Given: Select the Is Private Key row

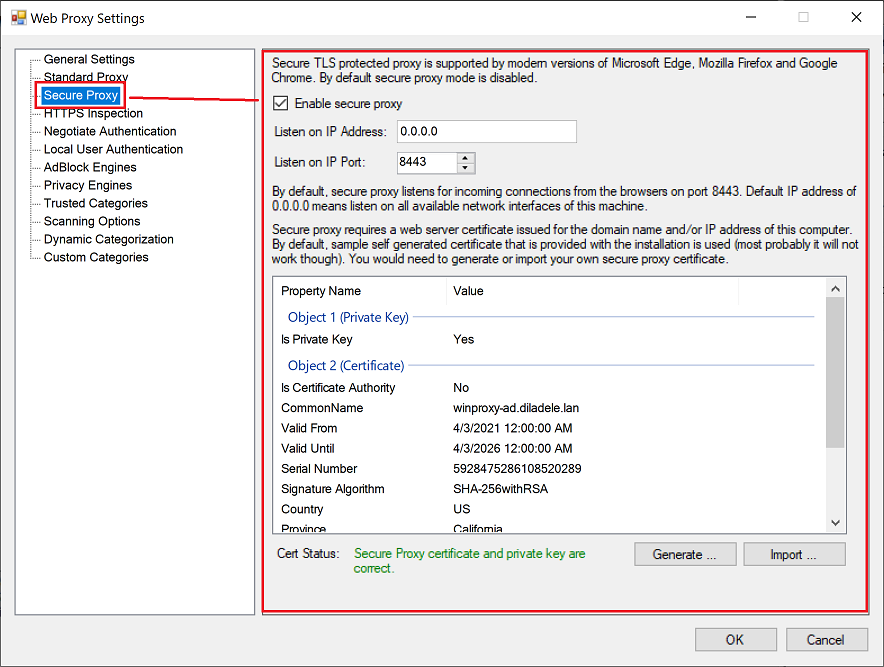Looking at the screenshot, I should click(x=549, y=339).
